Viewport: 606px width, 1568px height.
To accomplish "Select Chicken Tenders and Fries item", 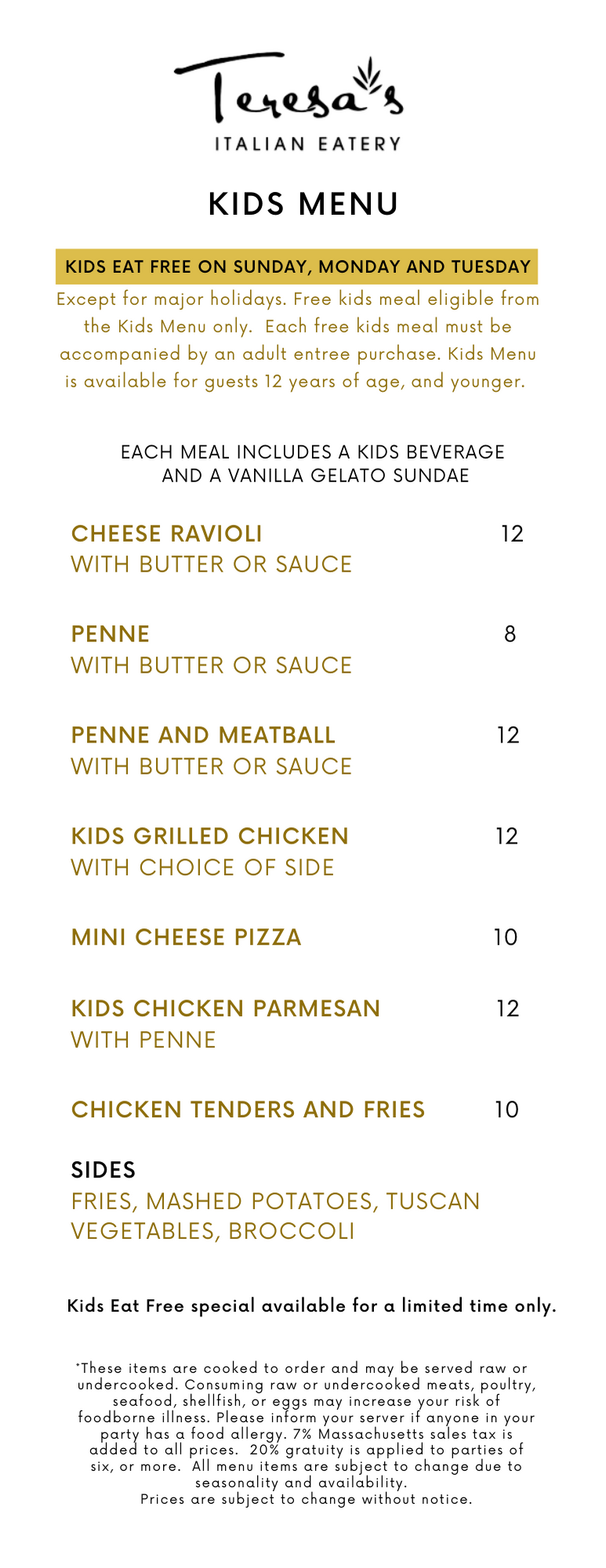I will pos(248,1110).
